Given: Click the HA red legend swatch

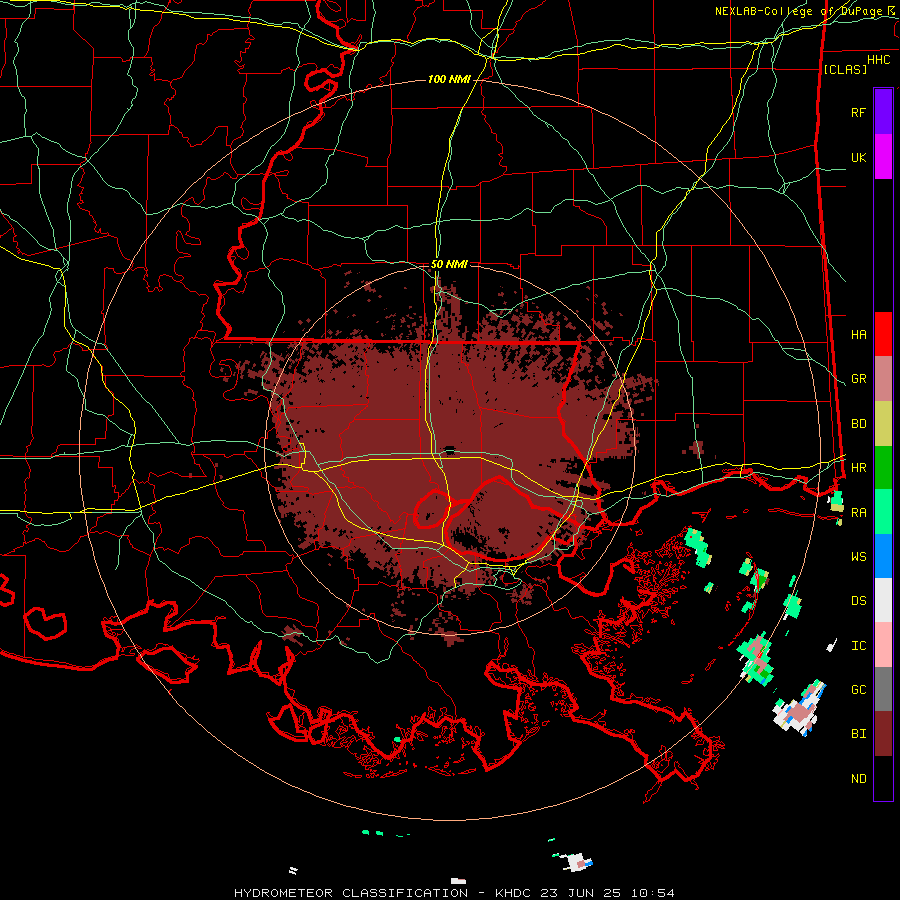Looking at the screenshot, I should point(883,334).
